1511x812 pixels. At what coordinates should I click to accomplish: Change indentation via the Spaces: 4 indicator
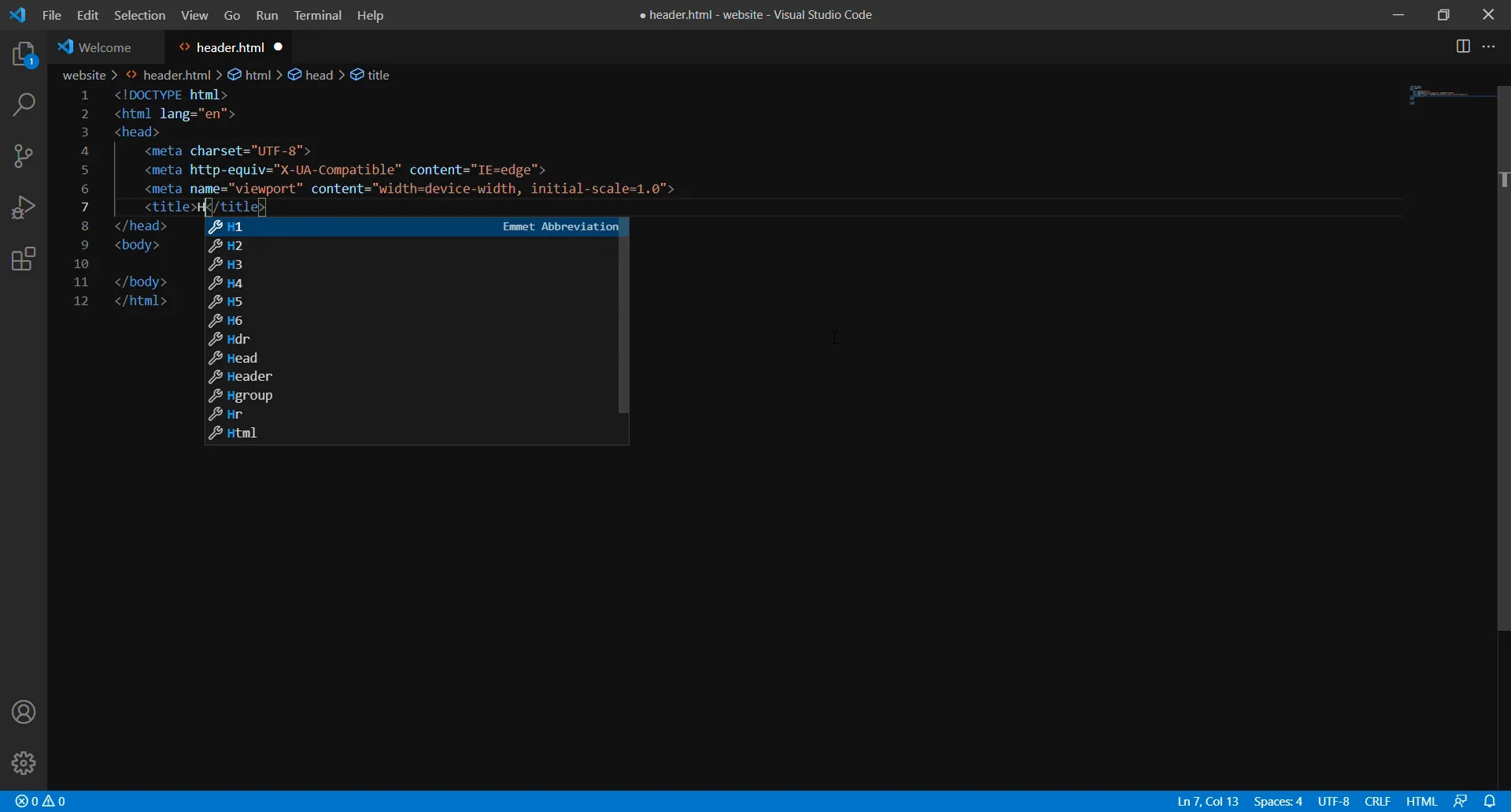point(1278,801)
